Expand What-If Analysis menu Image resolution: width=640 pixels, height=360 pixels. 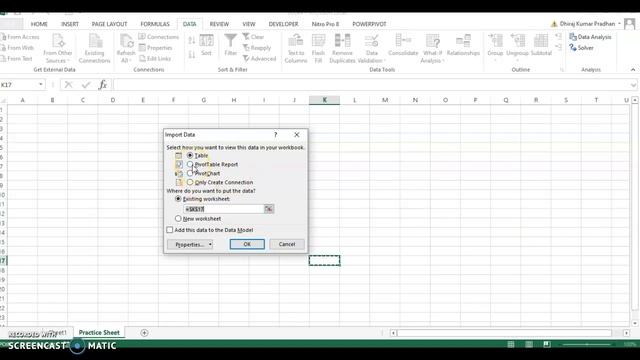pos(432,49)
